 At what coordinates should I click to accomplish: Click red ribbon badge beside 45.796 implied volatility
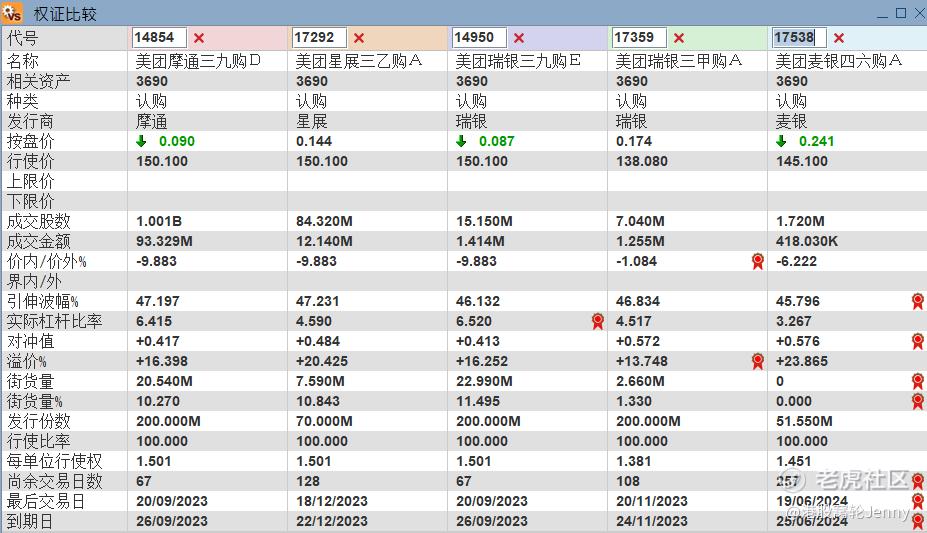918,301
